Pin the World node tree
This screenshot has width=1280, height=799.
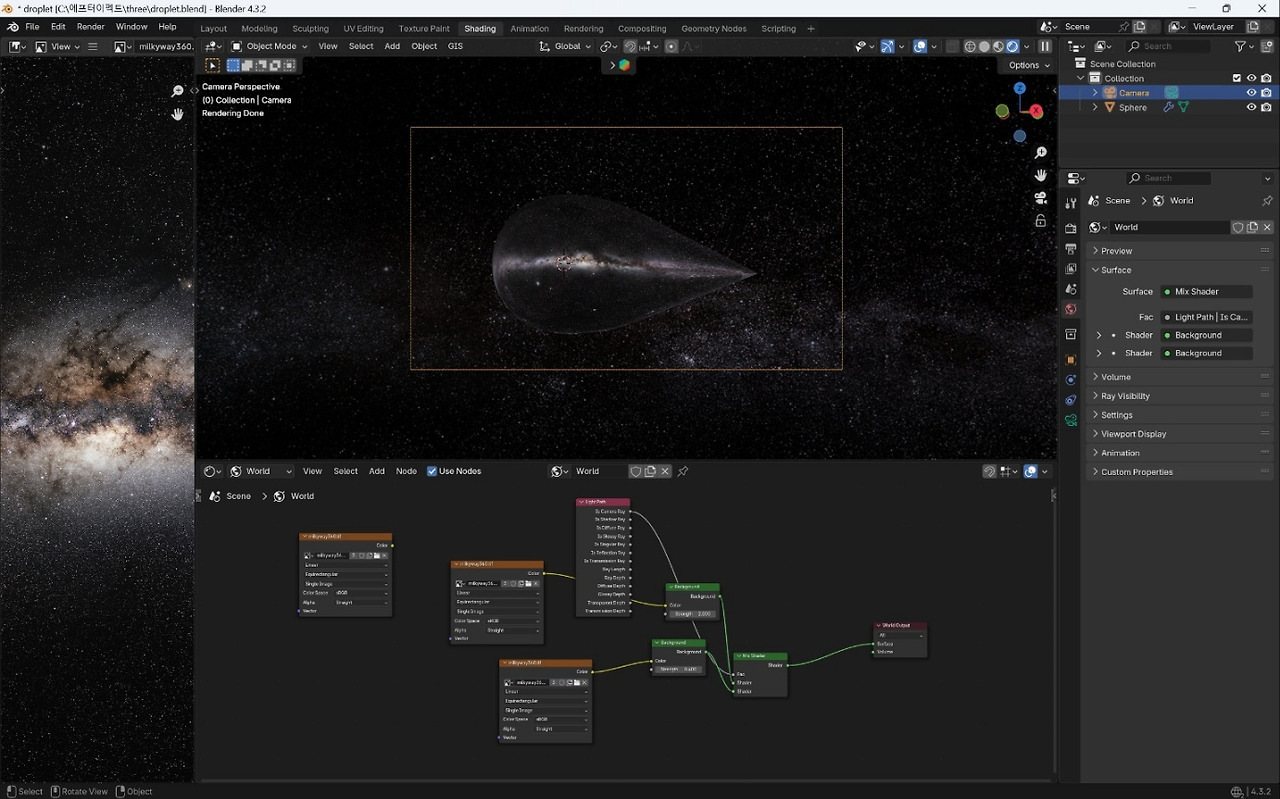[683, 471]
